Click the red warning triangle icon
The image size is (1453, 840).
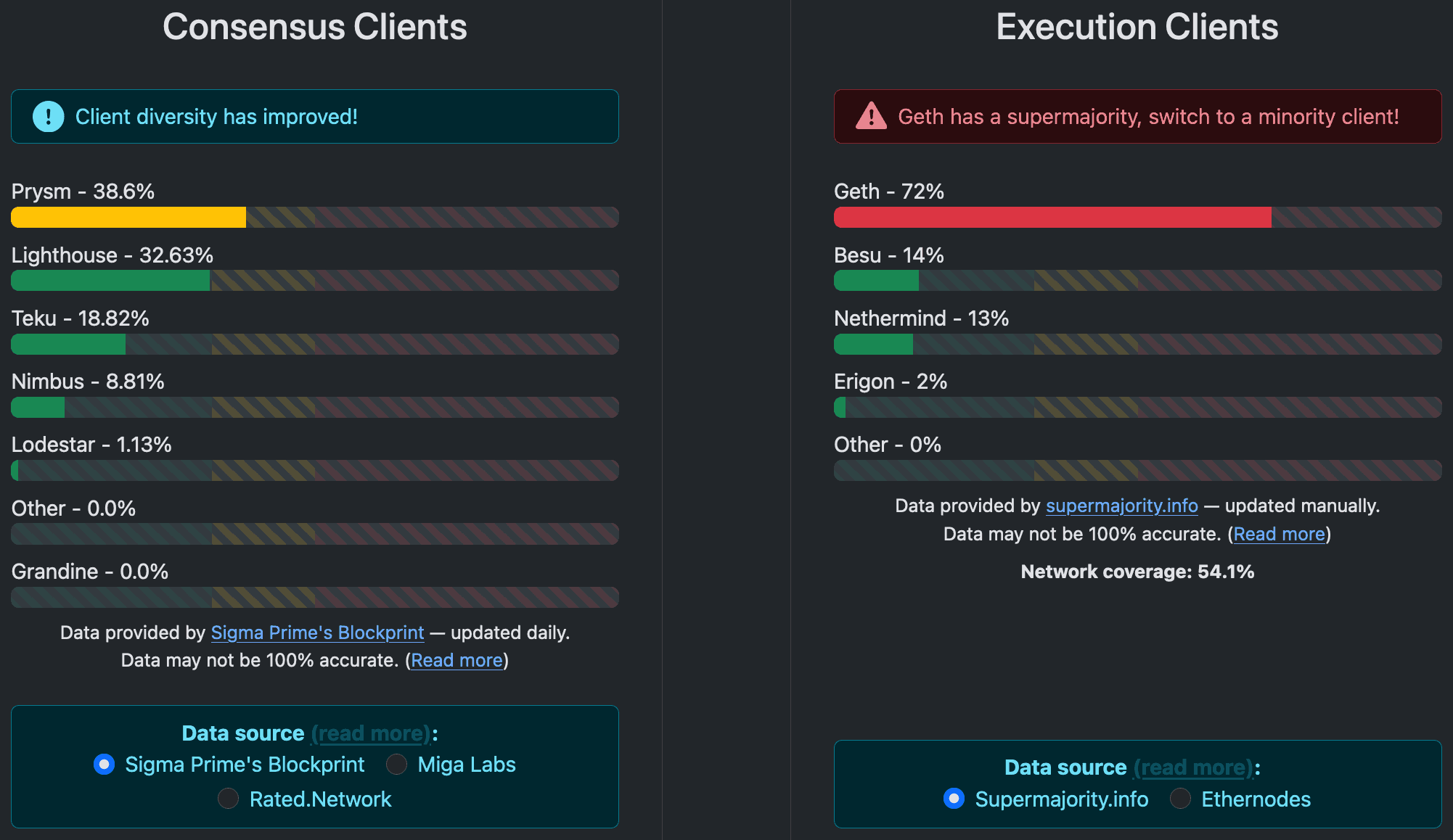click(871, 116)
